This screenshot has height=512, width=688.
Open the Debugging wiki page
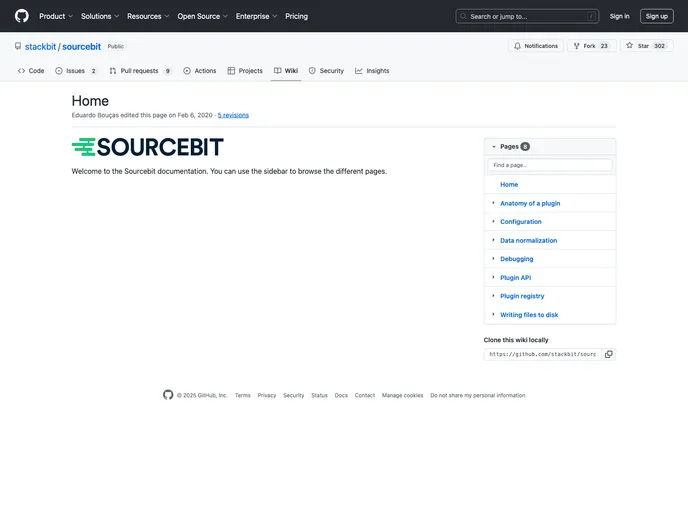coord(516,259)
